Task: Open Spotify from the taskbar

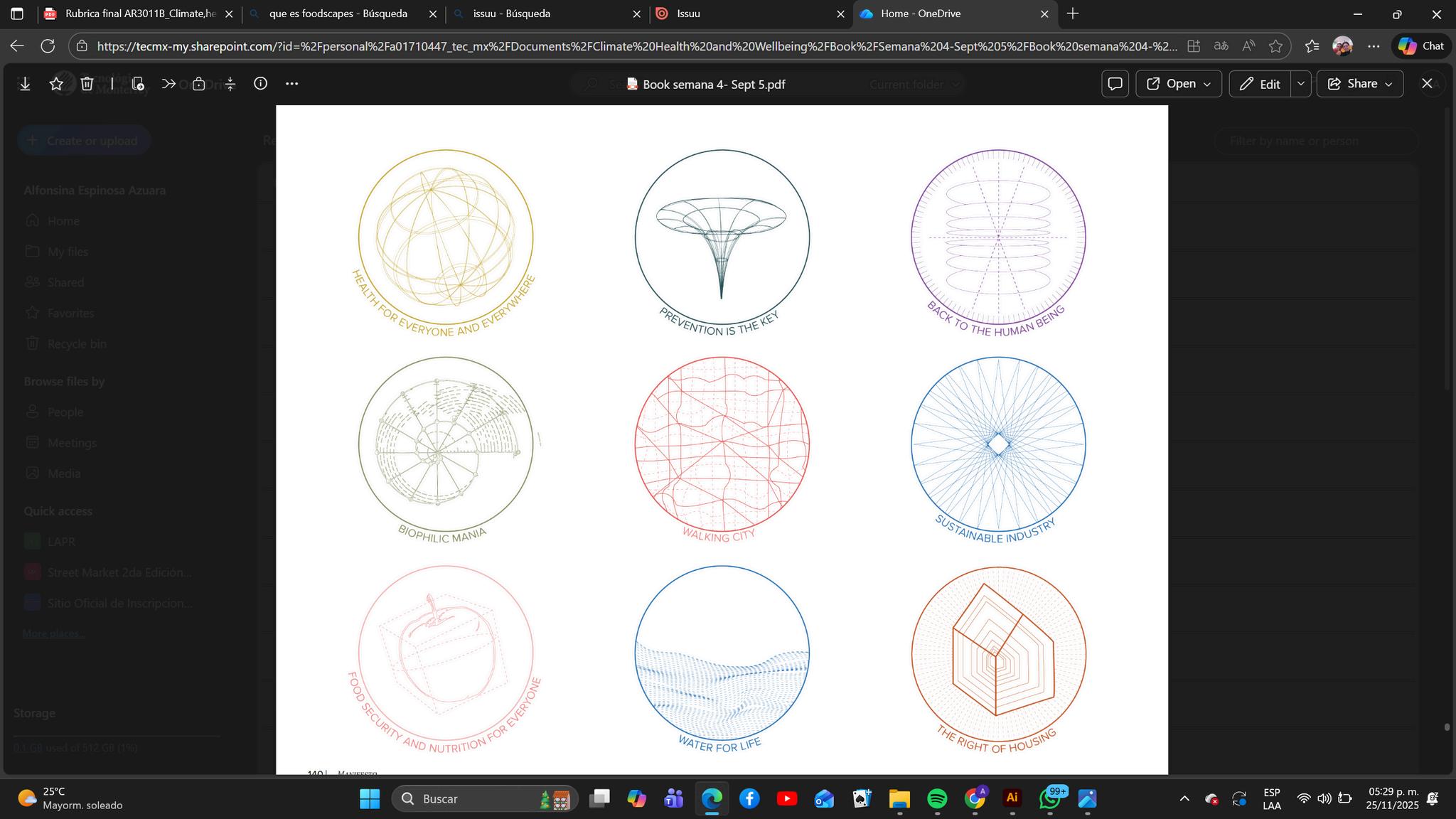Action: 937,799
